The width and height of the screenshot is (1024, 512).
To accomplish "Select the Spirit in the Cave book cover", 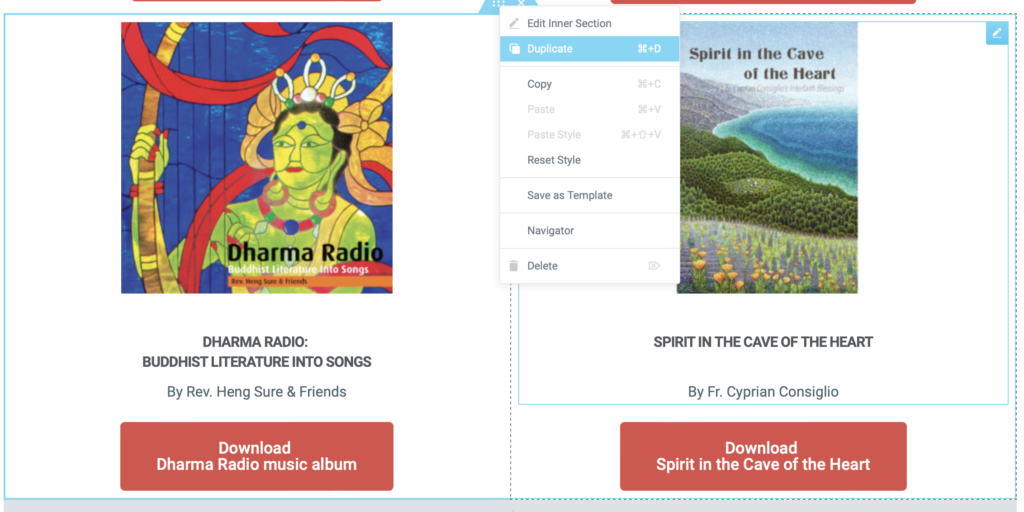I will (768, 158).
